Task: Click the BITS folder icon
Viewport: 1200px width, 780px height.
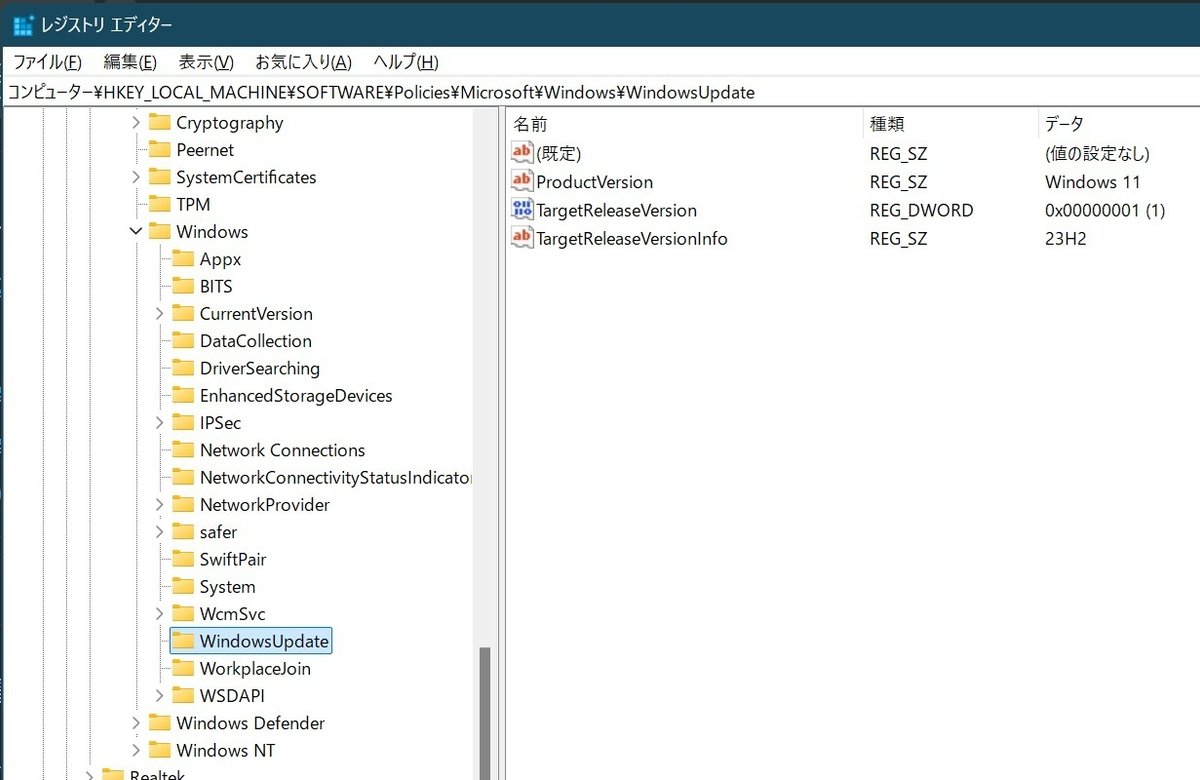Action: pyautogui.click(x=183, y=286)
